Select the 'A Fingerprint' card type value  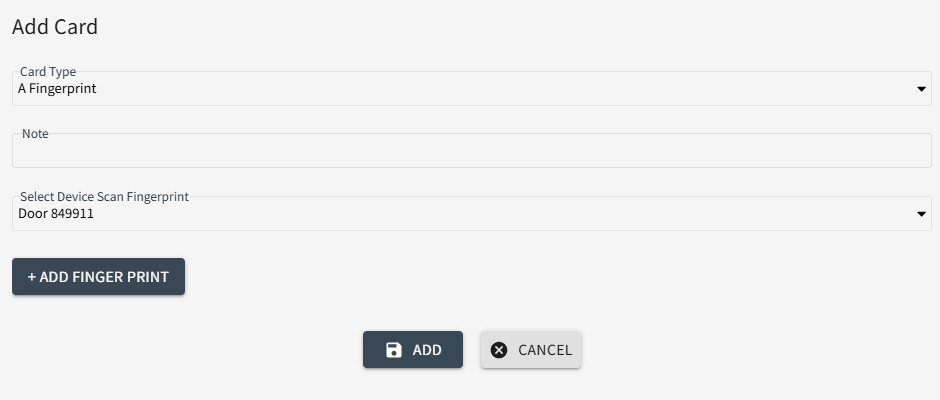coord(57,89)
